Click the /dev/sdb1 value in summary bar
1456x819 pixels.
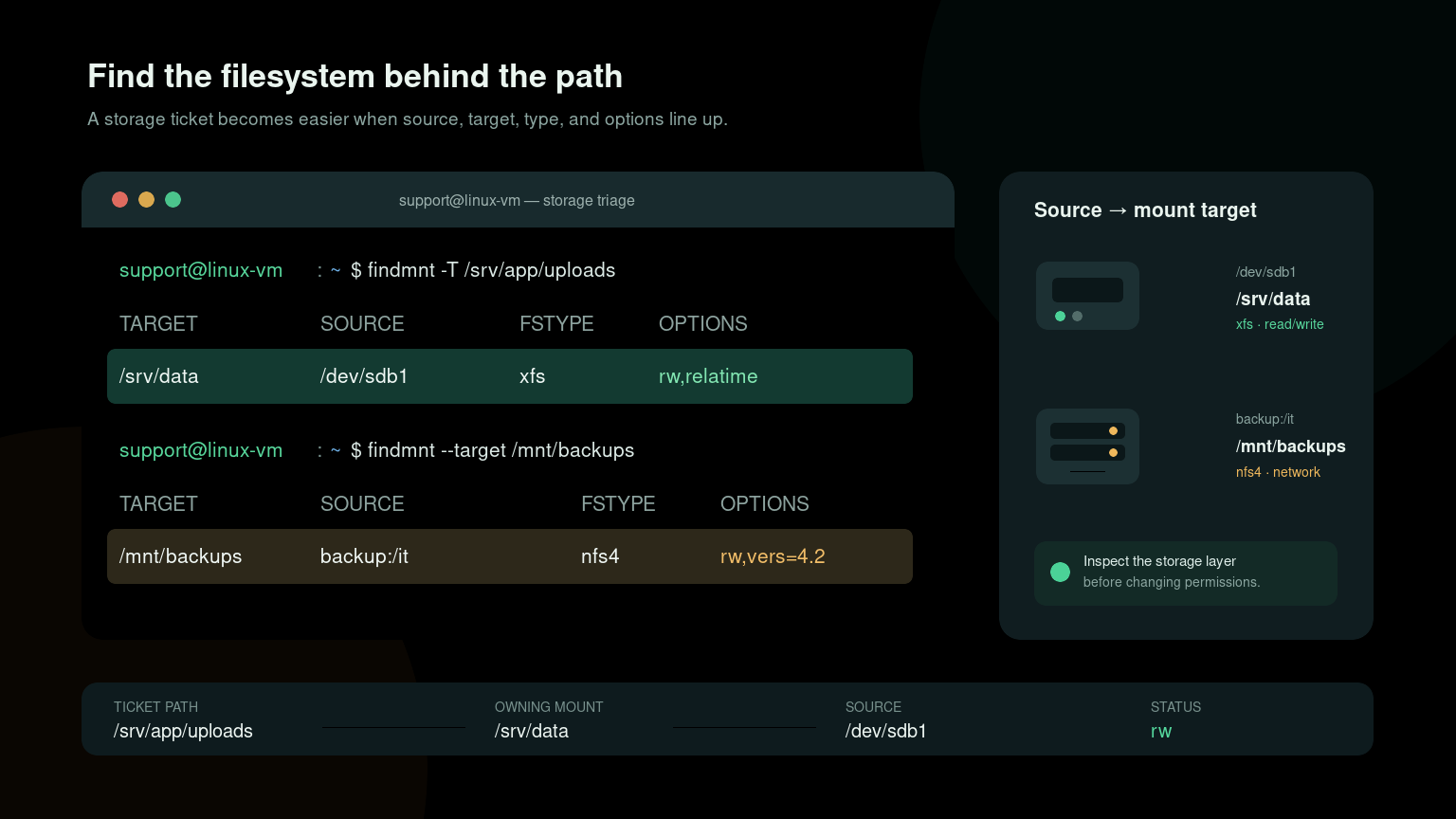click(886, 731)
